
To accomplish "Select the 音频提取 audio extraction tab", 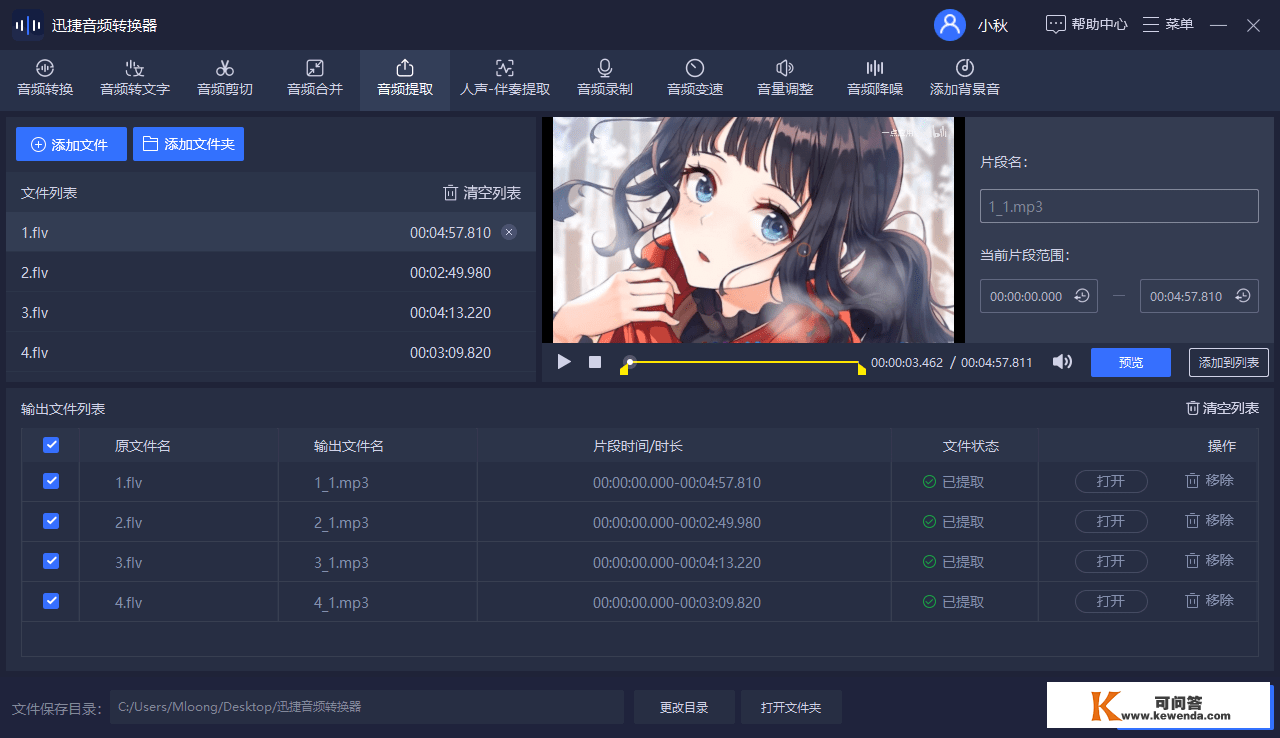I will [x=405, y=78].
